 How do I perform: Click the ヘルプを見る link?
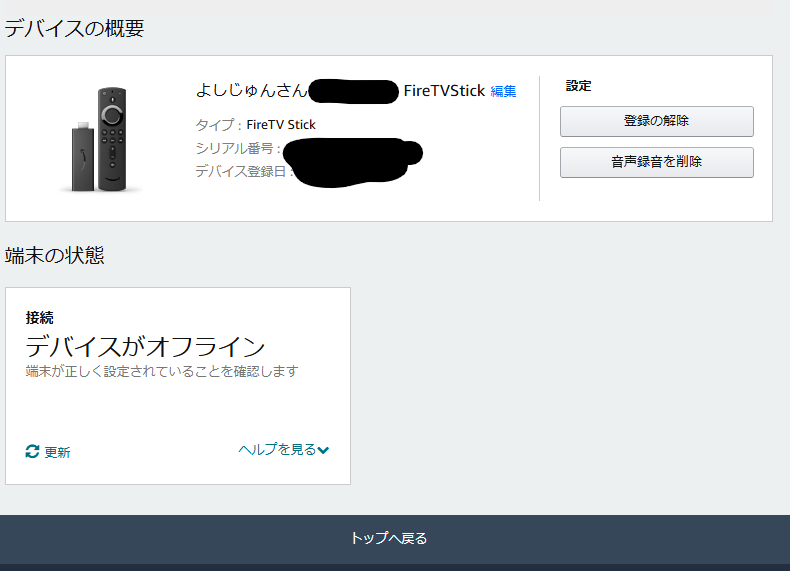click(x=277, y=449)
